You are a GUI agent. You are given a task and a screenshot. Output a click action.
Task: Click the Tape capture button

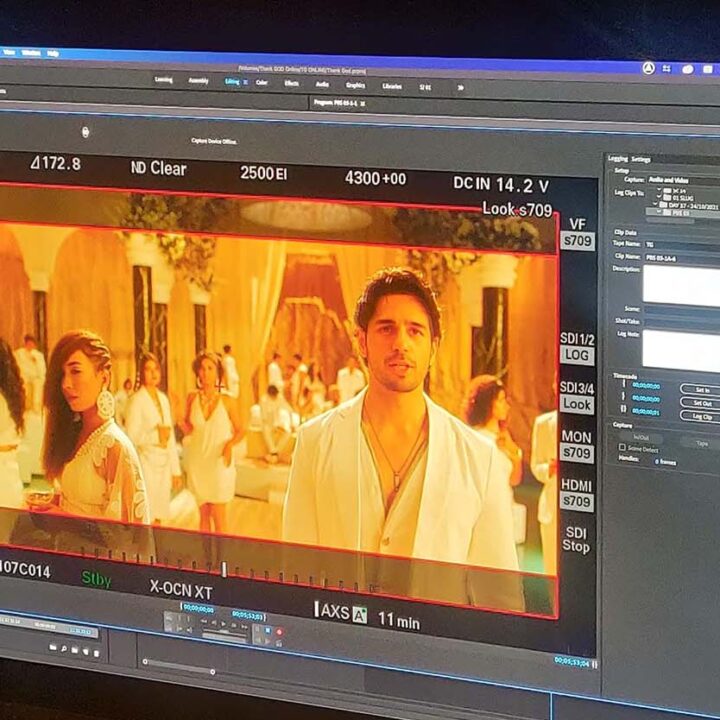700,443
